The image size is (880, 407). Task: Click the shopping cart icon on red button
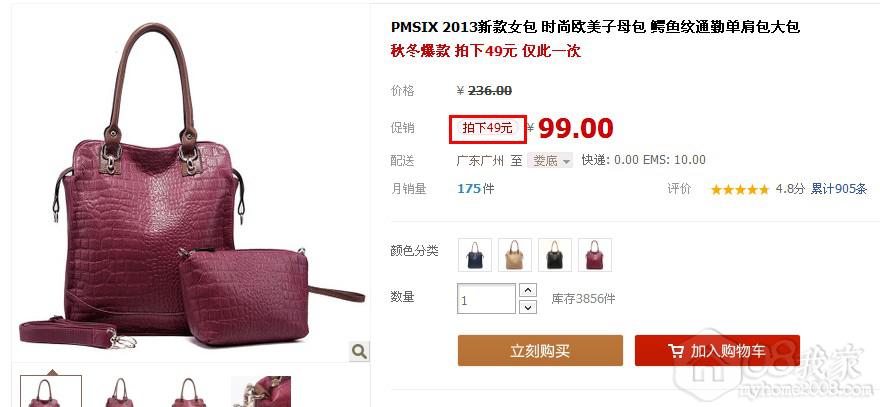point(676,351)
